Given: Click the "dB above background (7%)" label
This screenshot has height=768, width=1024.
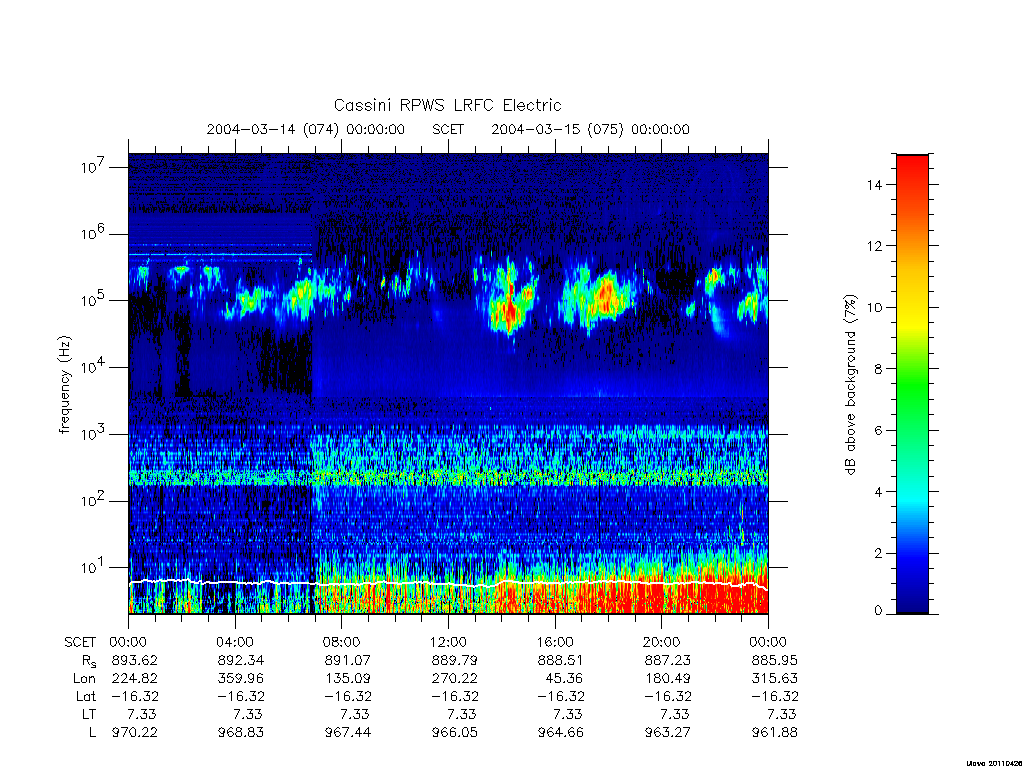Looking at the screenshot, I should pyautogui.click(x=850, y=384).
